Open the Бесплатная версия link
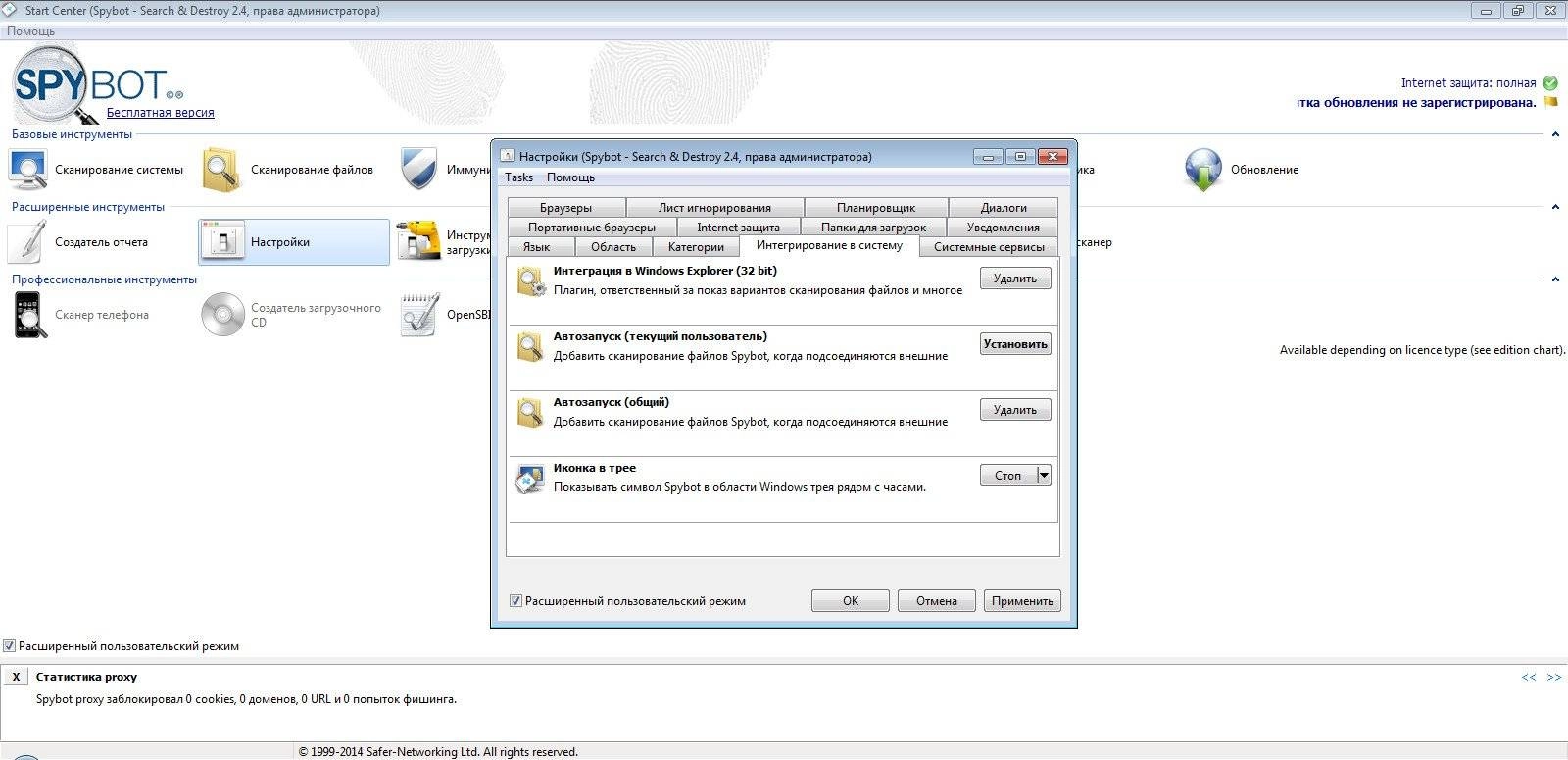This screenshot has height=760, width=1568. pos(161,113)
